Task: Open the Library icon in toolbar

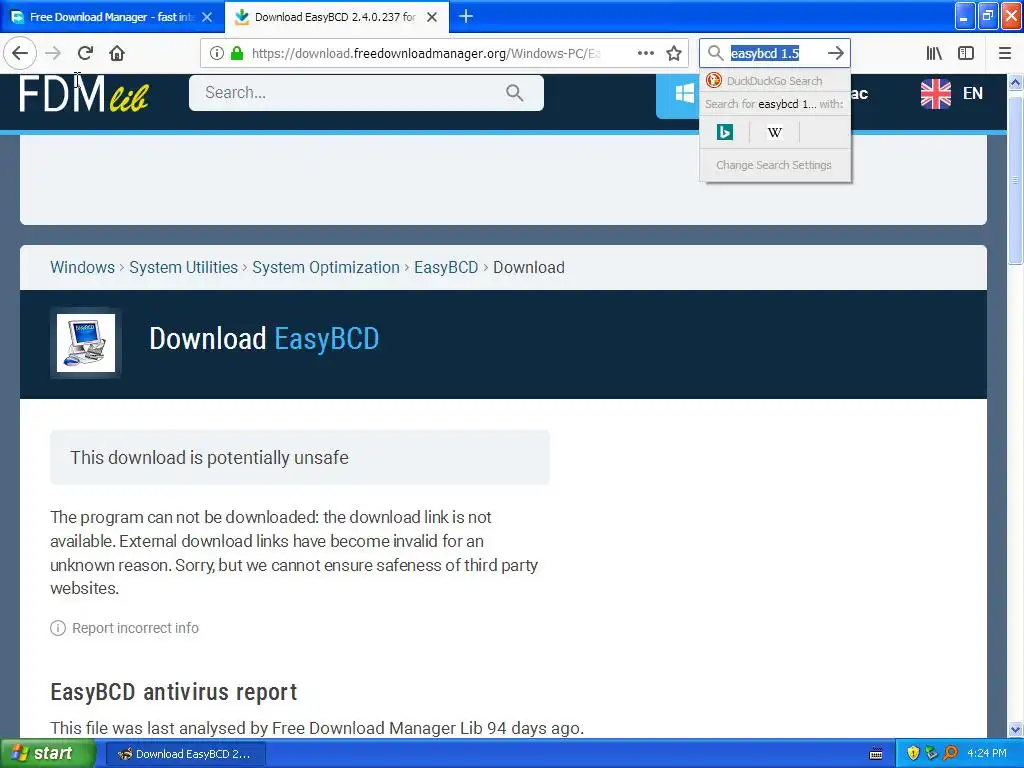Action: coord(934,53)
